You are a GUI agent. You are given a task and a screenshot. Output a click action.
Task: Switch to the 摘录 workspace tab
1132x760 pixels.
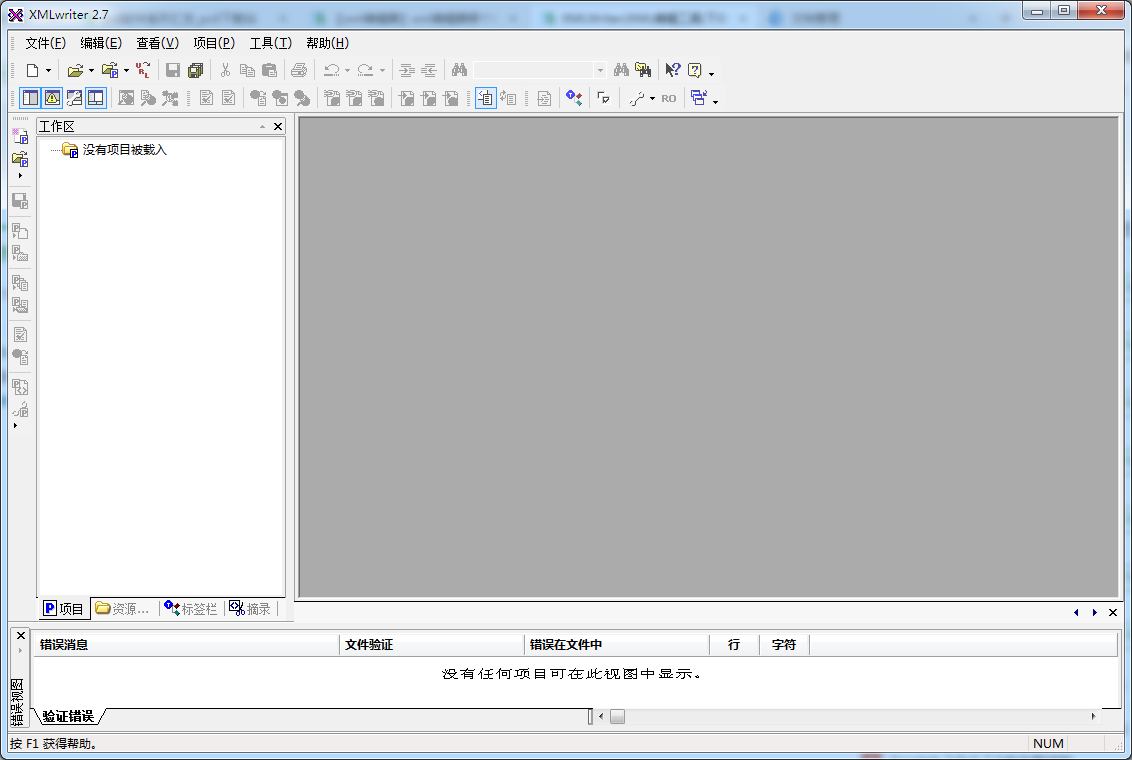[x=250, y=608]
